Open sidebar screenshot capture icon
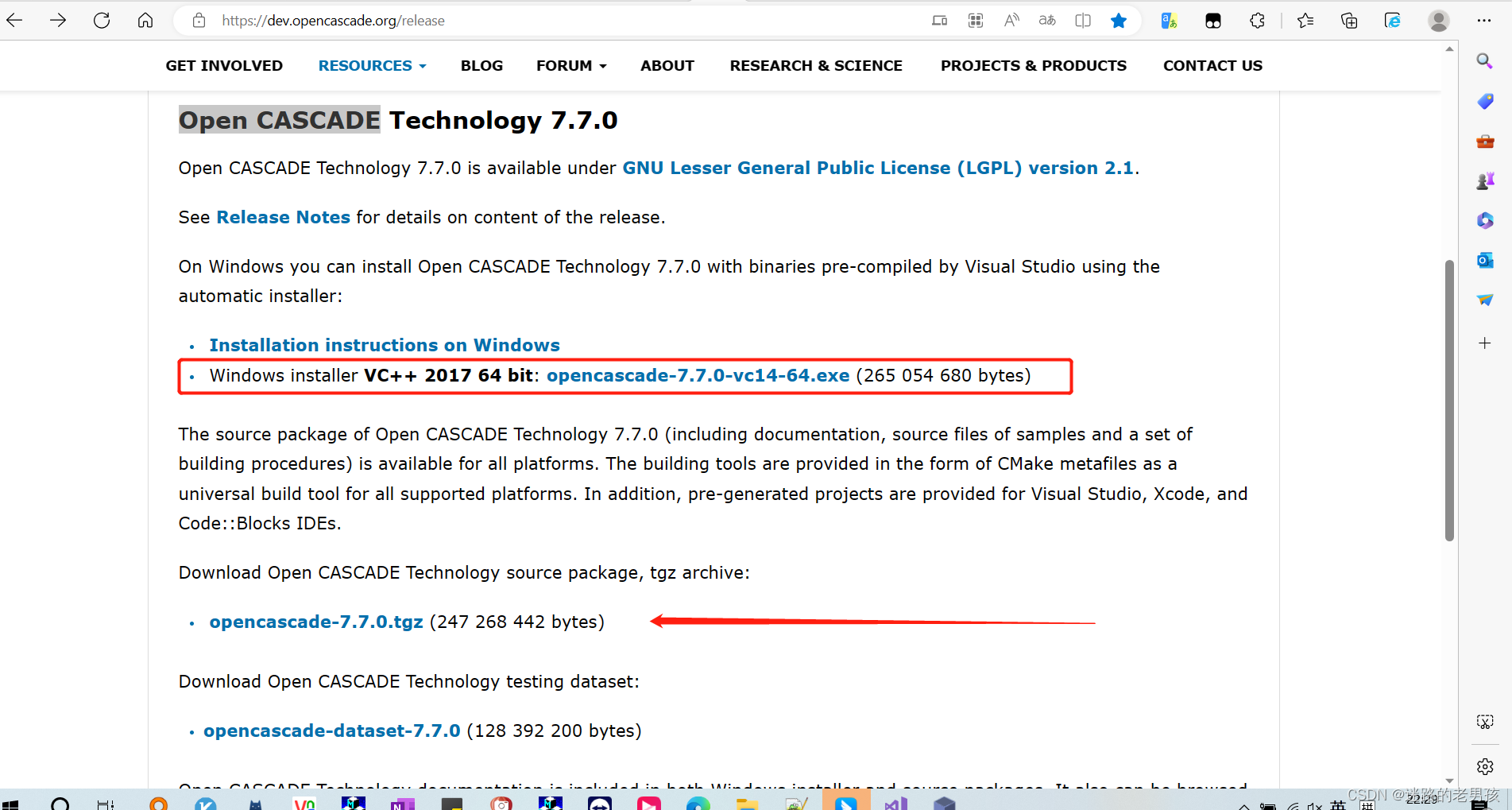Image resolution: width=1512 pixels, height=810 pixels. coord(1485,722)
